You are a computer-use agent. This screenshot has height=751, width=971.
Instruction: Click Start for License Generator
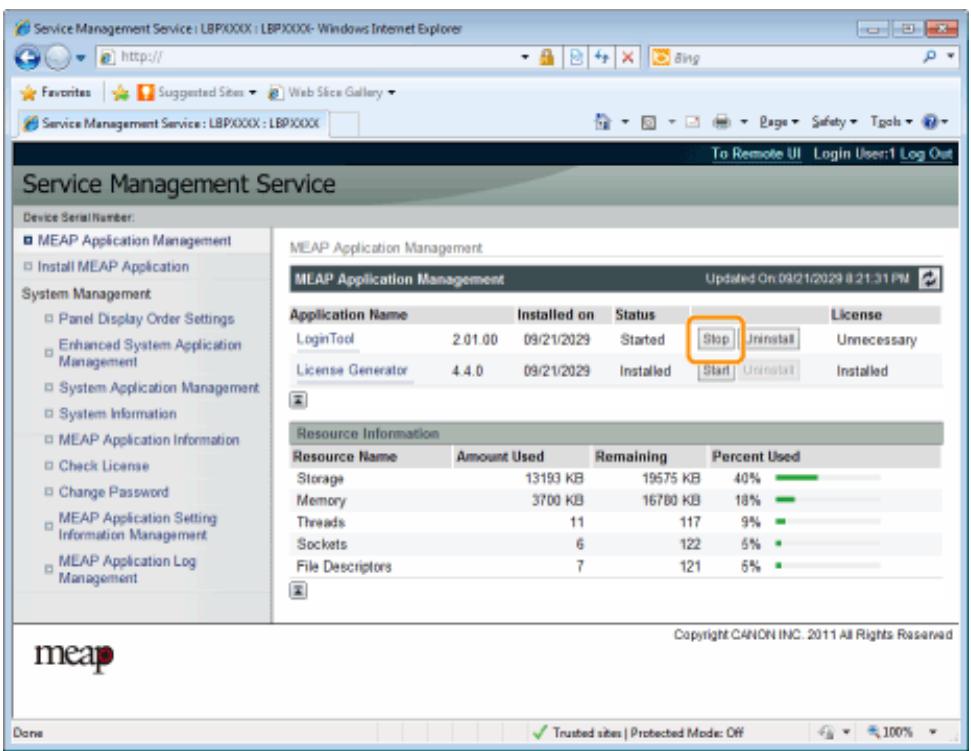[716, 370]
